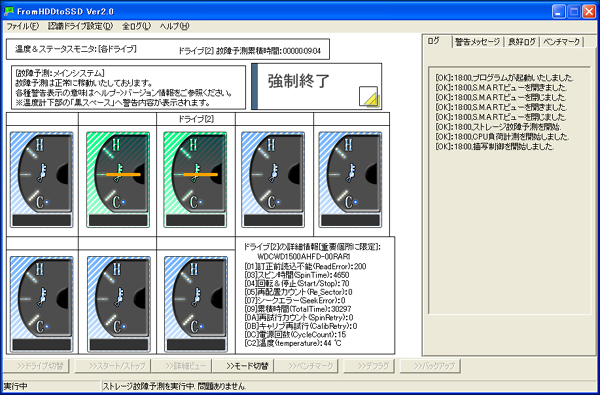Select the green gauge left of ドライブ[2]
The width and height of the screenshot is (600, 395).
click(x=118, y=180)
